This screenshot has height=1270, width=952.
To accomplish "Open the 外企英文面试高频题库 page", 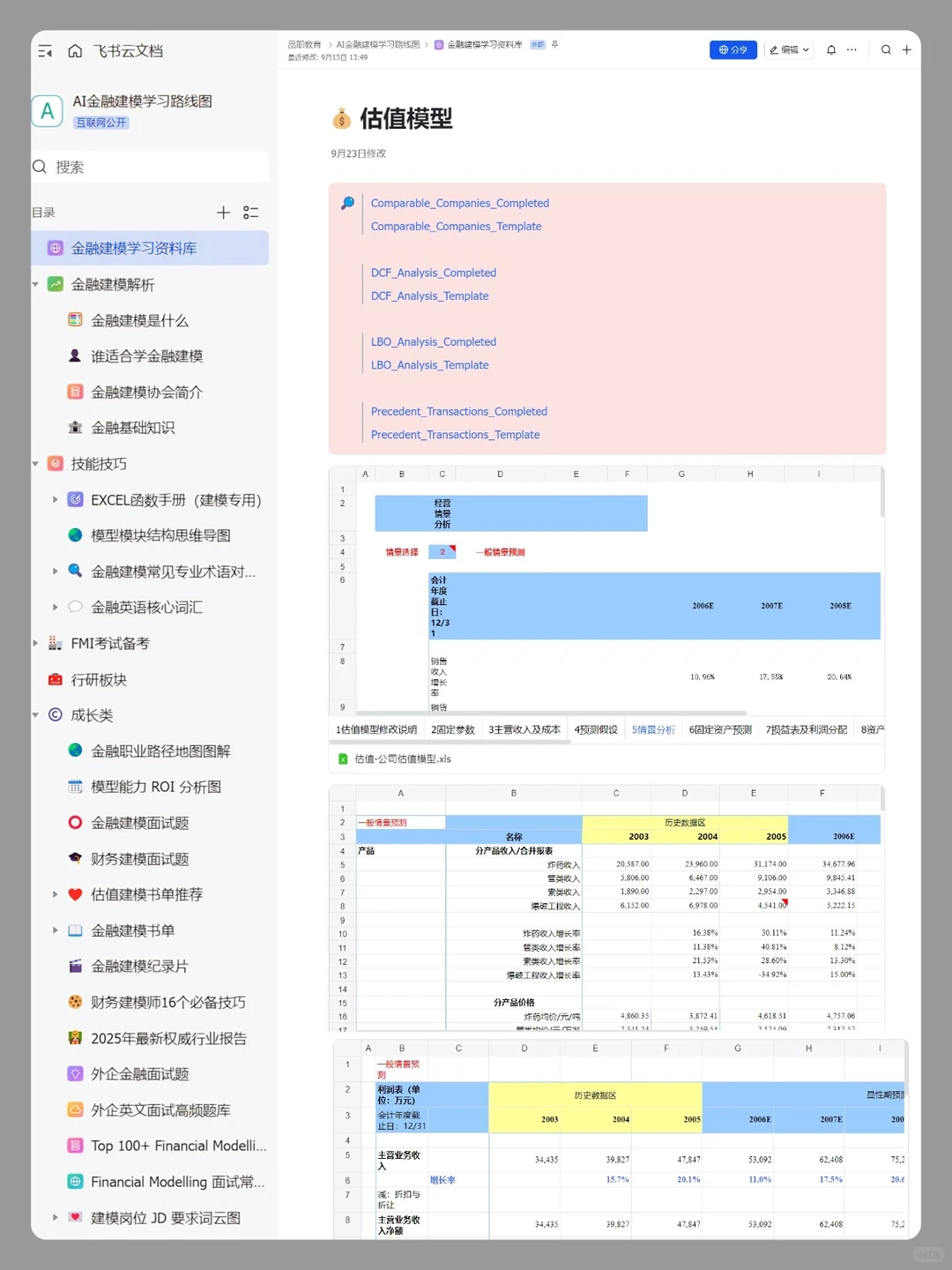I will (160, 1110).
